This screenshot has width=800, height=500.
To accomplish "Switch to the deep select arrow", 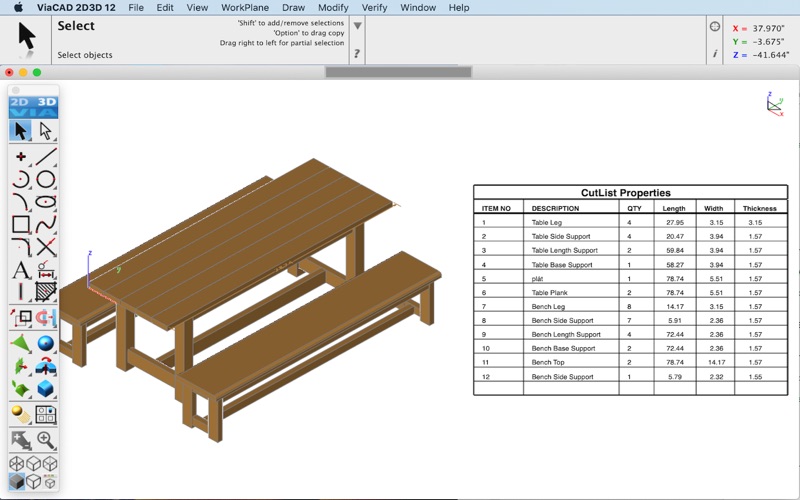I will 46,131.
